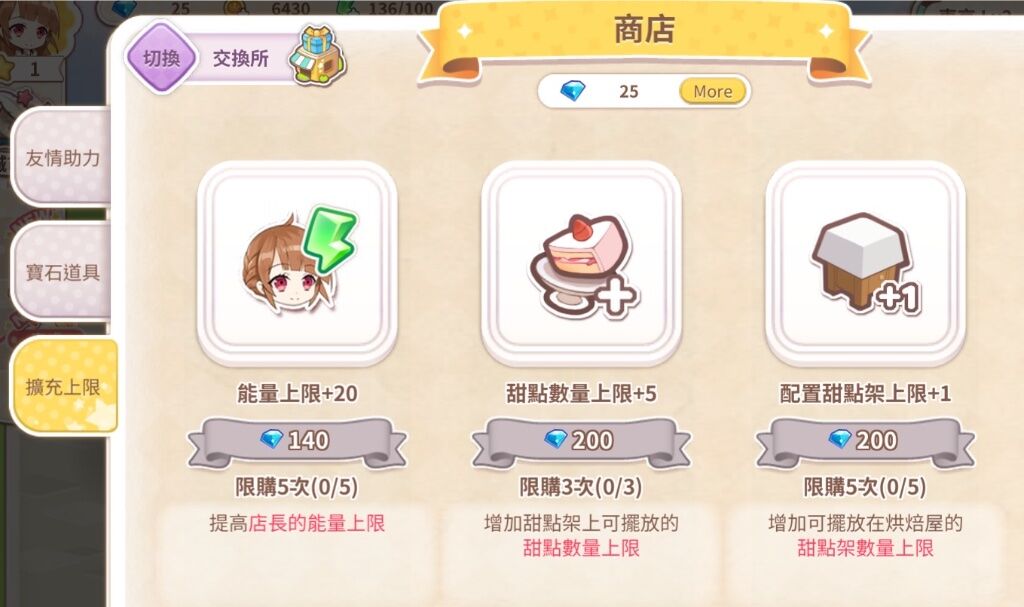
Task: Select the 友情助力 tab
Action: coord(61,157)
